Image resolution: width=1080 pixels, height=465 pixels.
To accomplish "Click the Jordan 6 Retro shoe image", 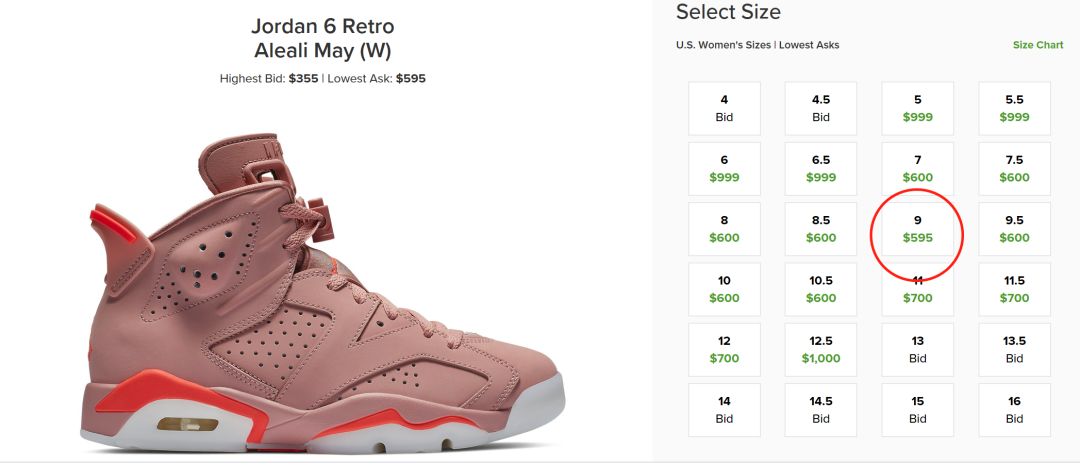I will coord(322,300).
